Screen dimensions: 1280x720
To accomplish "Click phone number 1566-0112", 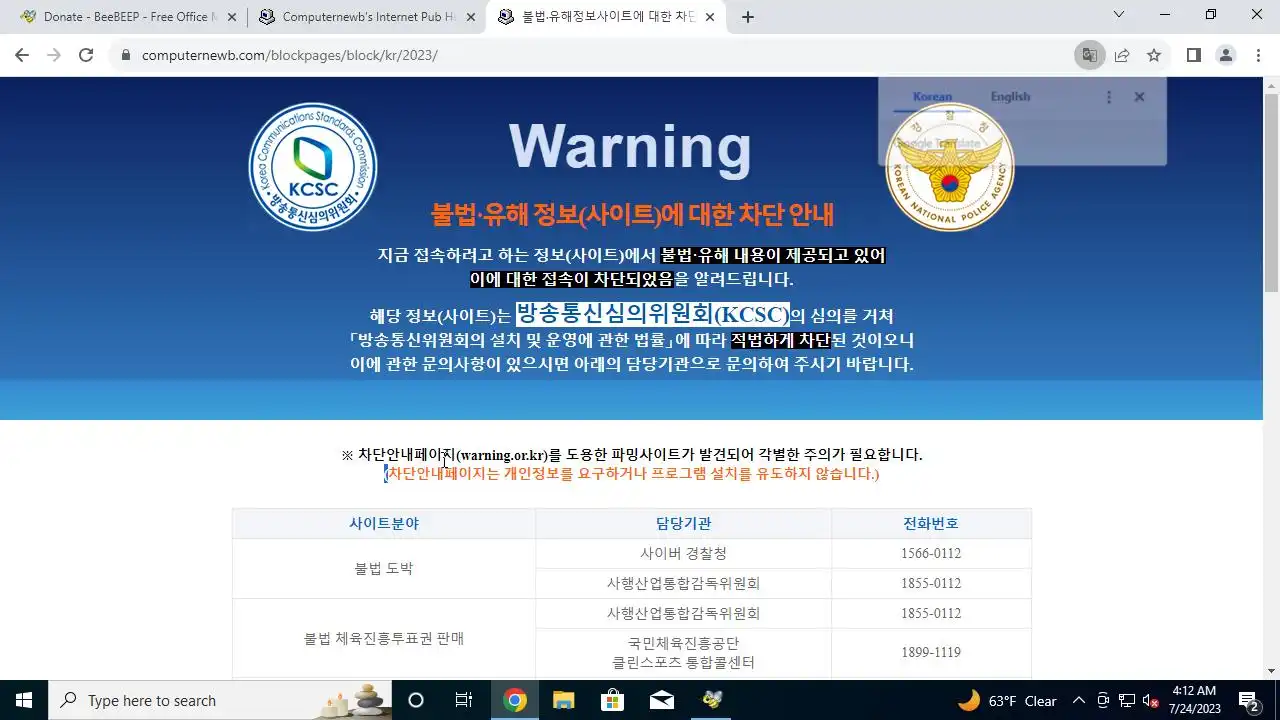I will click(931, 553).
